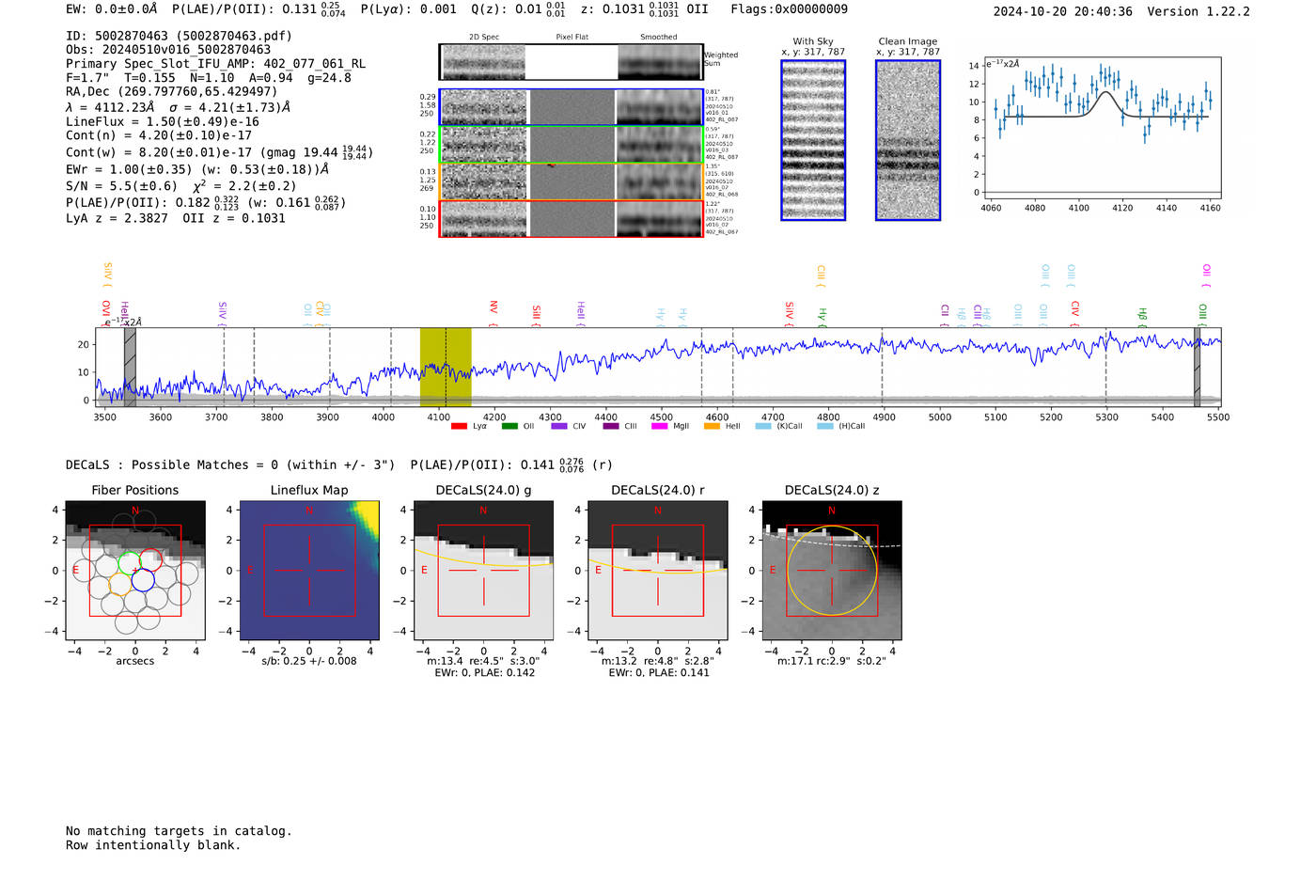Click the λ = 4112.23Å line
Screen dimensions: 1316x896
click(178, 107)
